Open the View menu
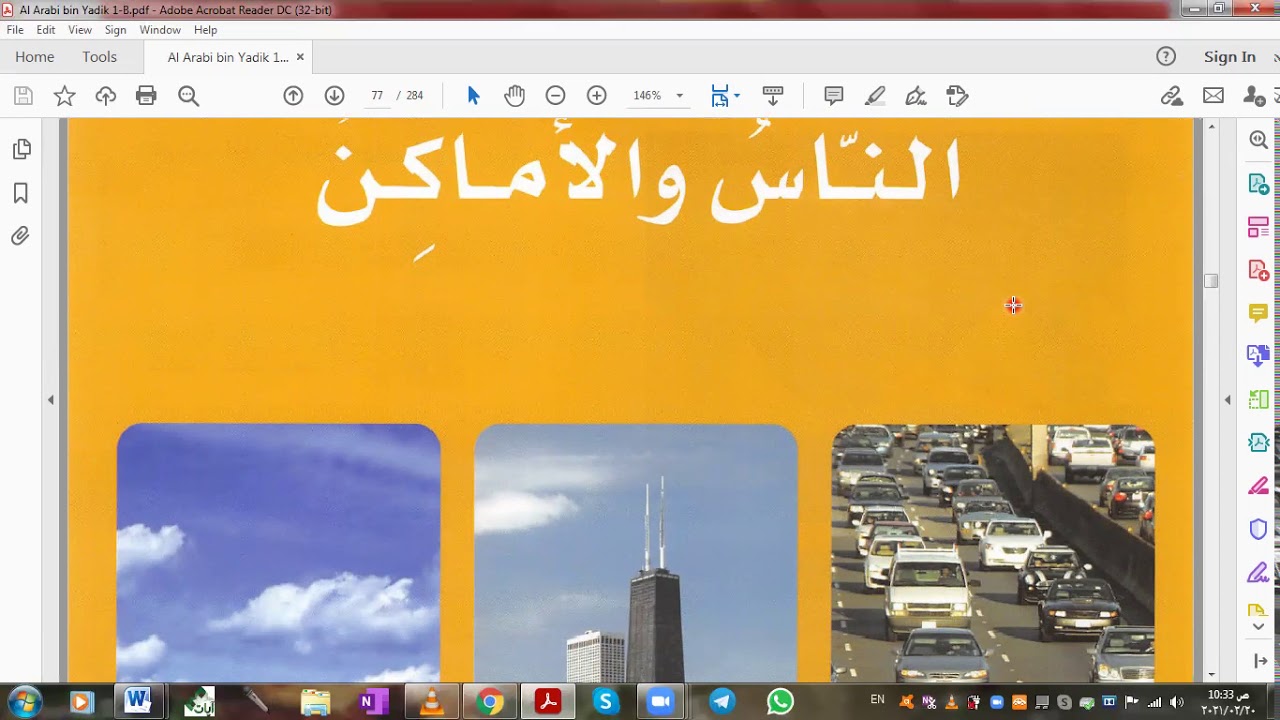The image size is (1280, 720). tap(80, 30)
